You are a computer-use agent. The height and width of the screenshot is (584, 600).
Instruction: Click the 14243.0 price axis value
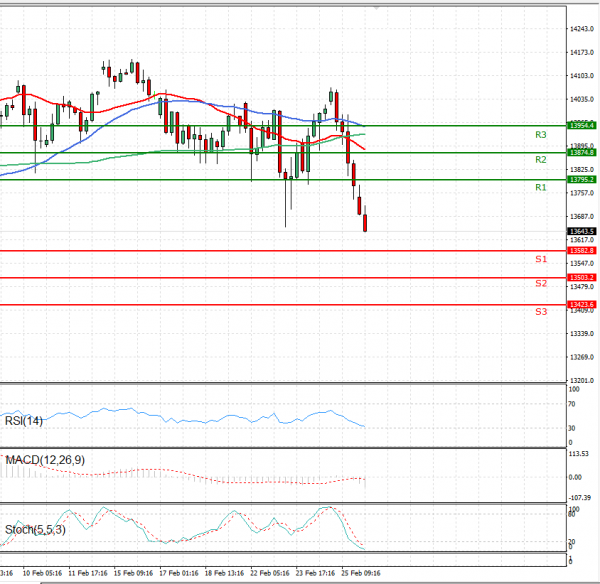click(x=582, y=29)
